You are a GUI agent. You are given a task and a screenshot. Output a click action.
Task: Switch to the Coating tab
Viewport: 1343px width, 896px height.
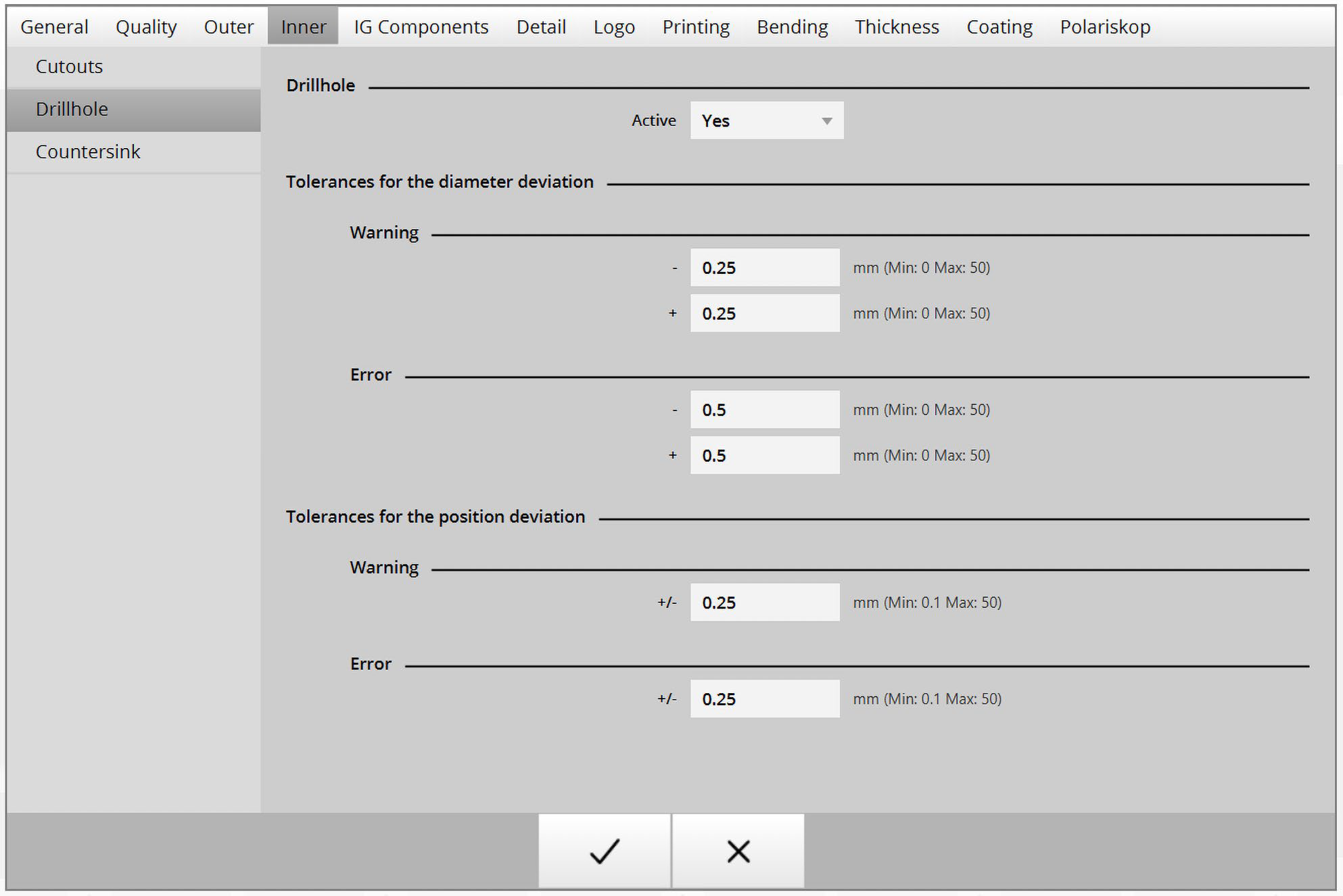[999, 26]
